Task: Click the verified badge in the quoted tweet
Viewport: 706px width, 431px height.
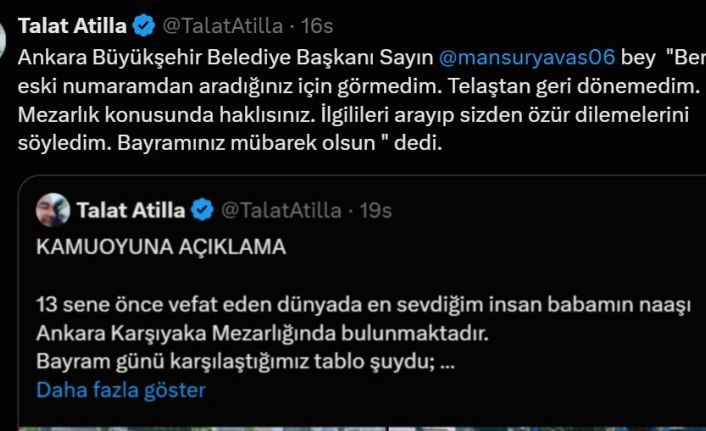Action: (202, 210)
